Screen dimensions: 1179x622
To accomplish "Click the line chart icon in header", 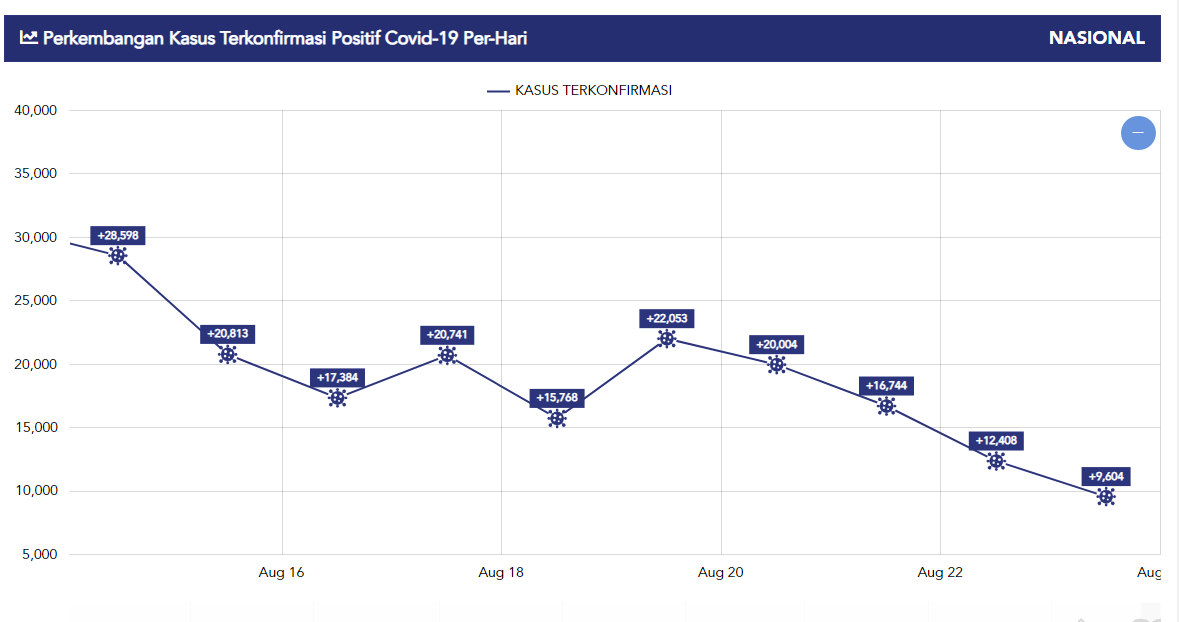I will pyautogui.click(x=29, y=38).
